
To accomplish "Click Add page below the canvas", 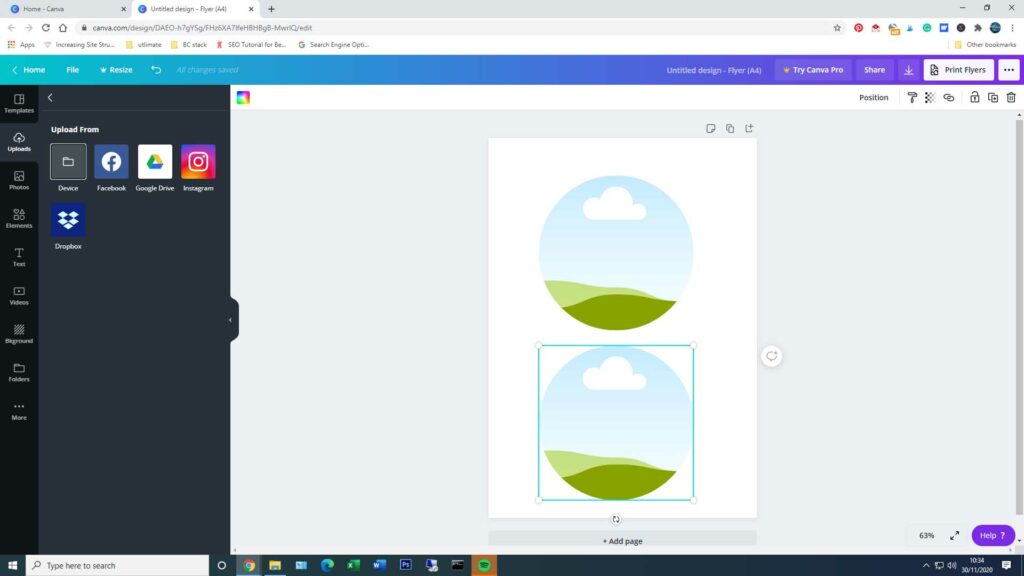I will point(622,541).
